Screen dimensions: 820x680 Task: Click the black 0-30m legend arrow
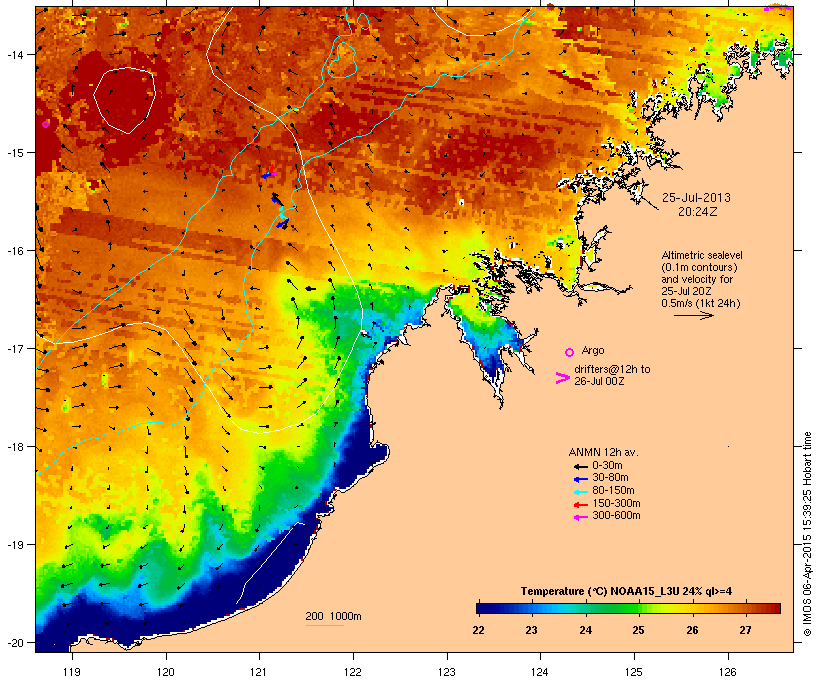point(580,466)
